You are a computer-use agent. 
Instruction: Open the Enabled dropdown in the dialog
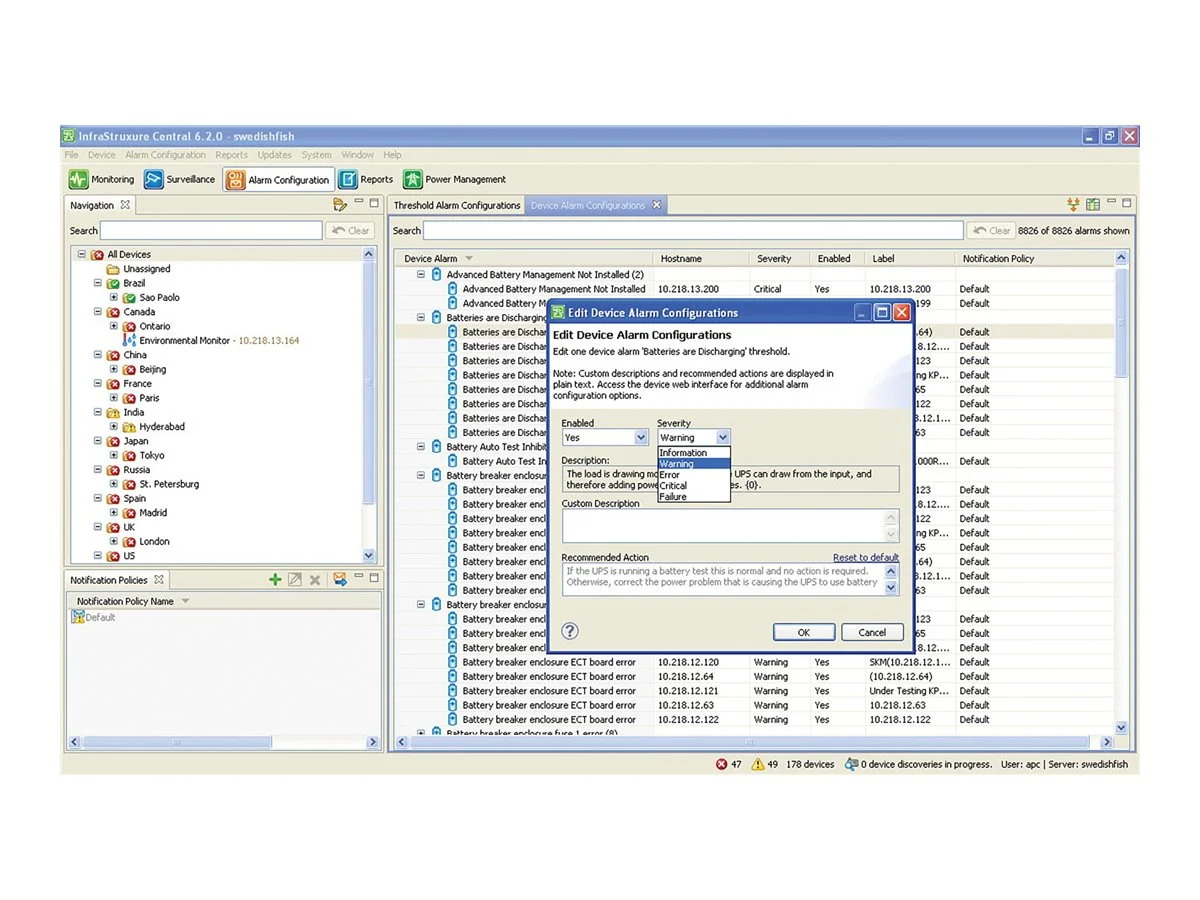tap(641, 438)
